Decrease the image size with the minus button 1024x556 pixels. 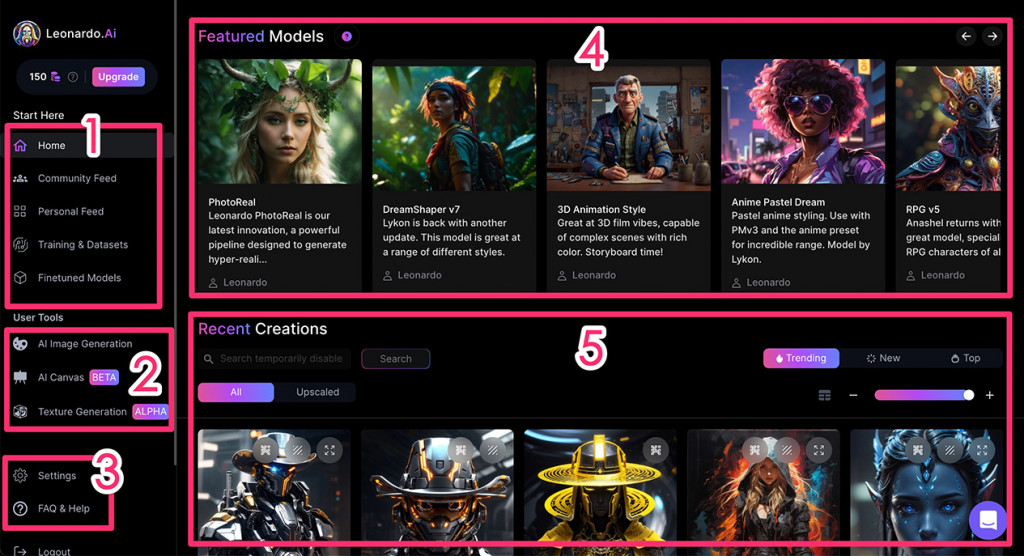853,395
